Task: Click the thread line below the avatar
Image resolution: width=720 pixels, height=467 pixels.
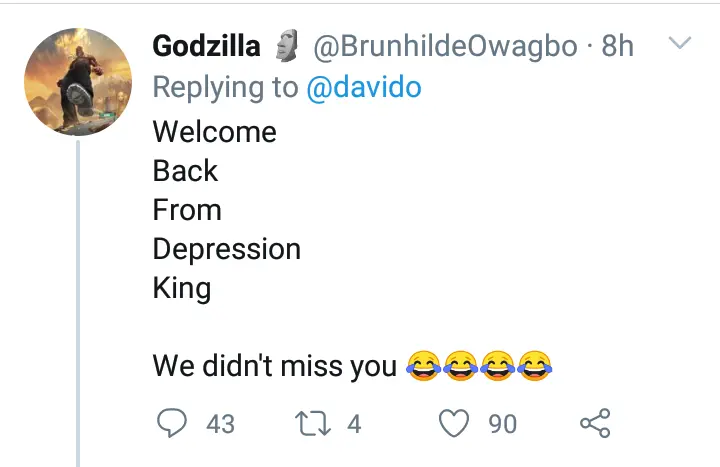Action: (79, 300)
